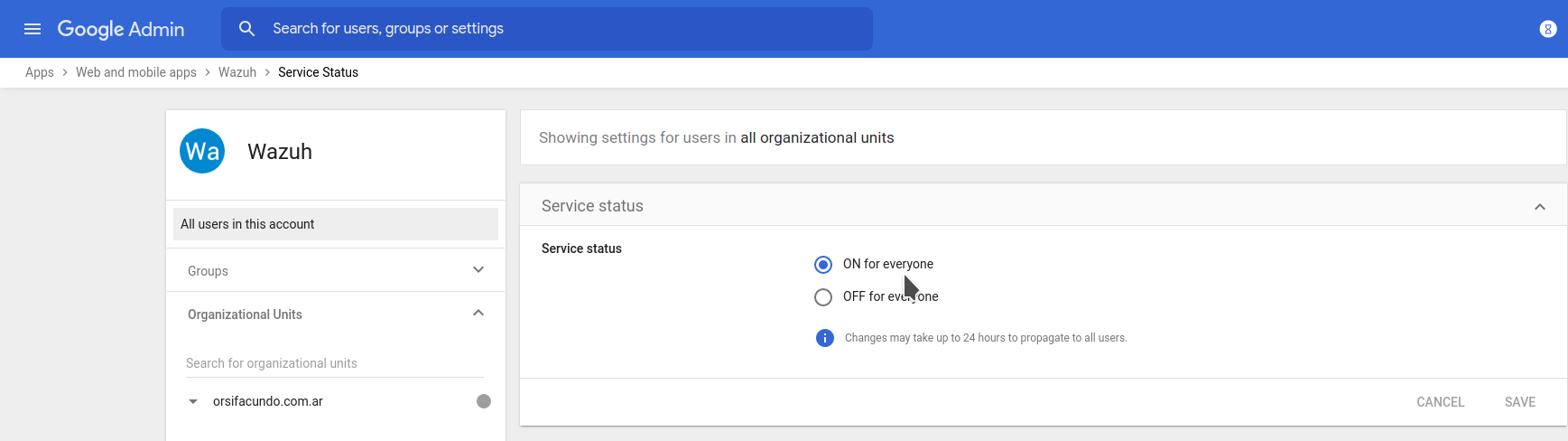The height and width of the screenshot is (441, 1568).
Task: Collapse the orsifacundo.com.ar tree node
Action: [x=193, y=401]
